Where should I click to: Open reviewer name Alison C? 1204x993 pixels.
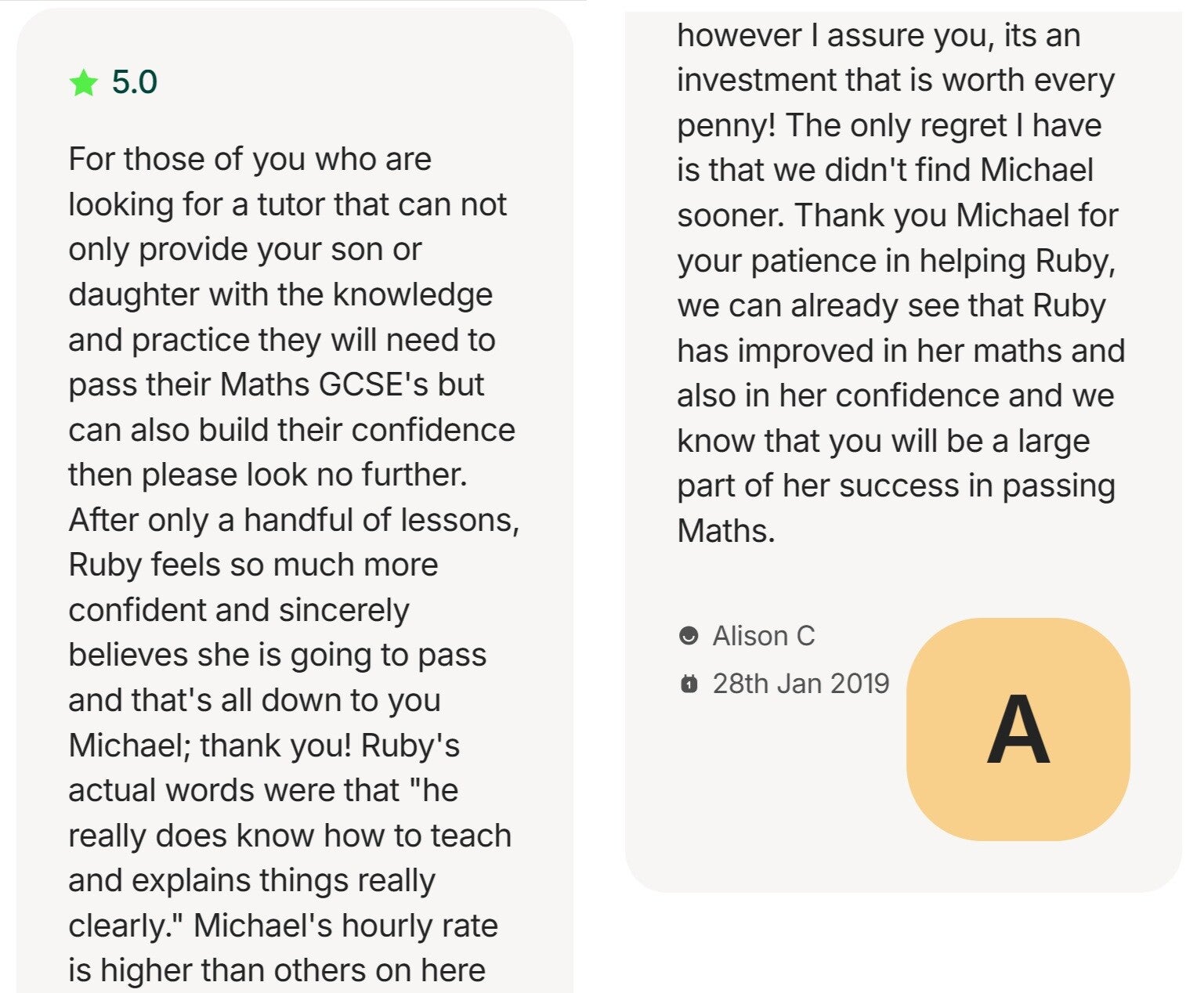(763, 636)
